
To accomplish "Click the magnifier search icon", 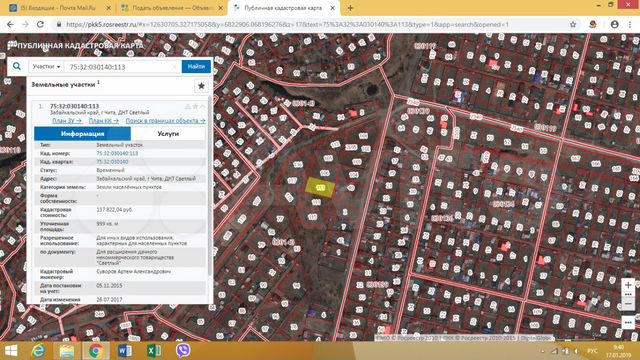I will 17,66.
